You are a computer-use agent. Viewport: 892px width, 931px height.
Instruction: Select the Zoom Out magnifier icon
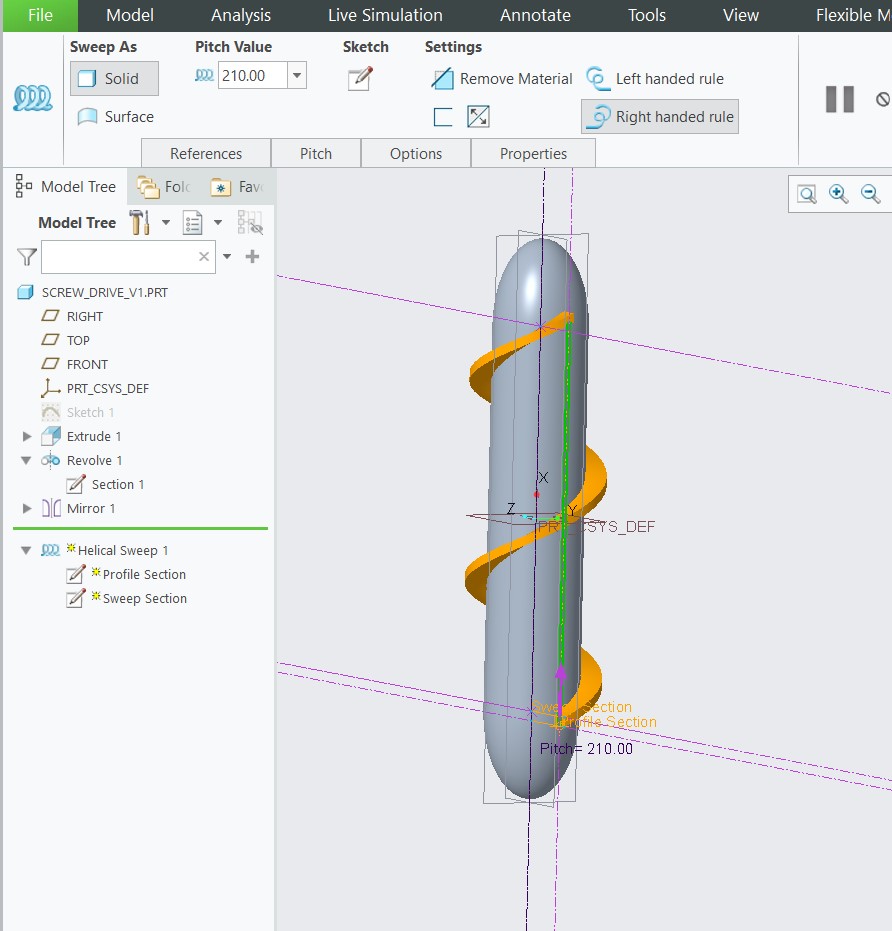pos(868,193)
